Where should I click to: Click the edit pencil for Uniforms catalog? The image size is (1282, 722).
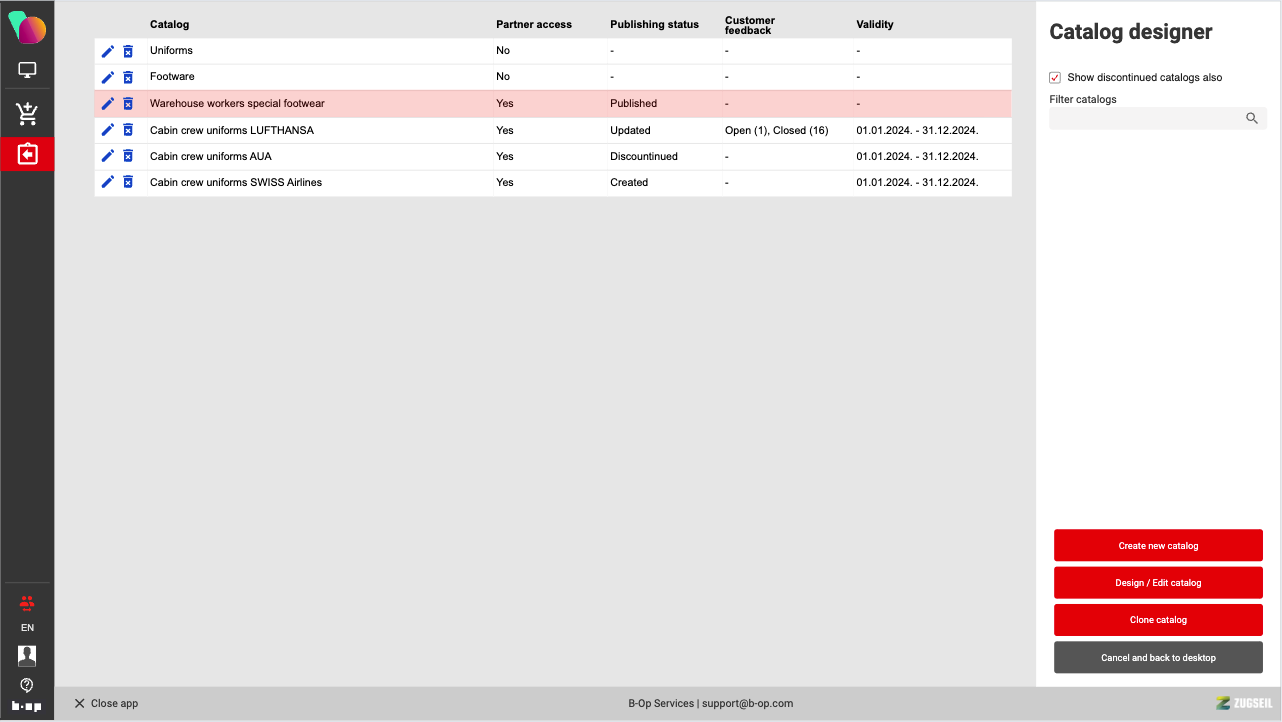(108, 51)
